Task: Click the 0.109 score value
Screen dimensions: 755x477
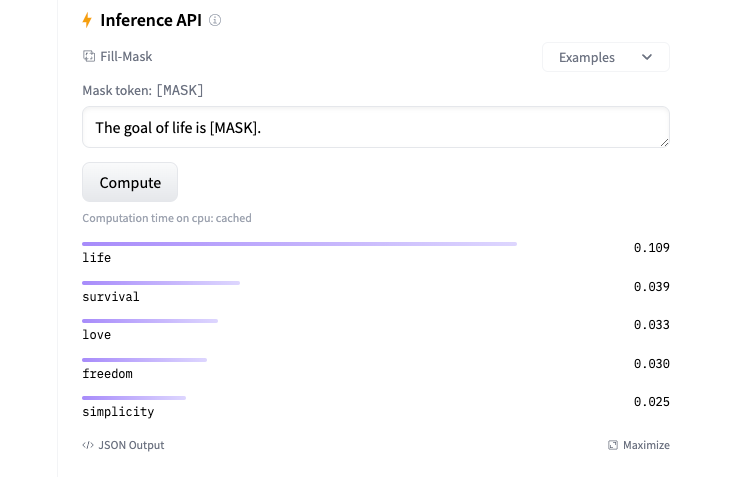Action: [651, 248]
